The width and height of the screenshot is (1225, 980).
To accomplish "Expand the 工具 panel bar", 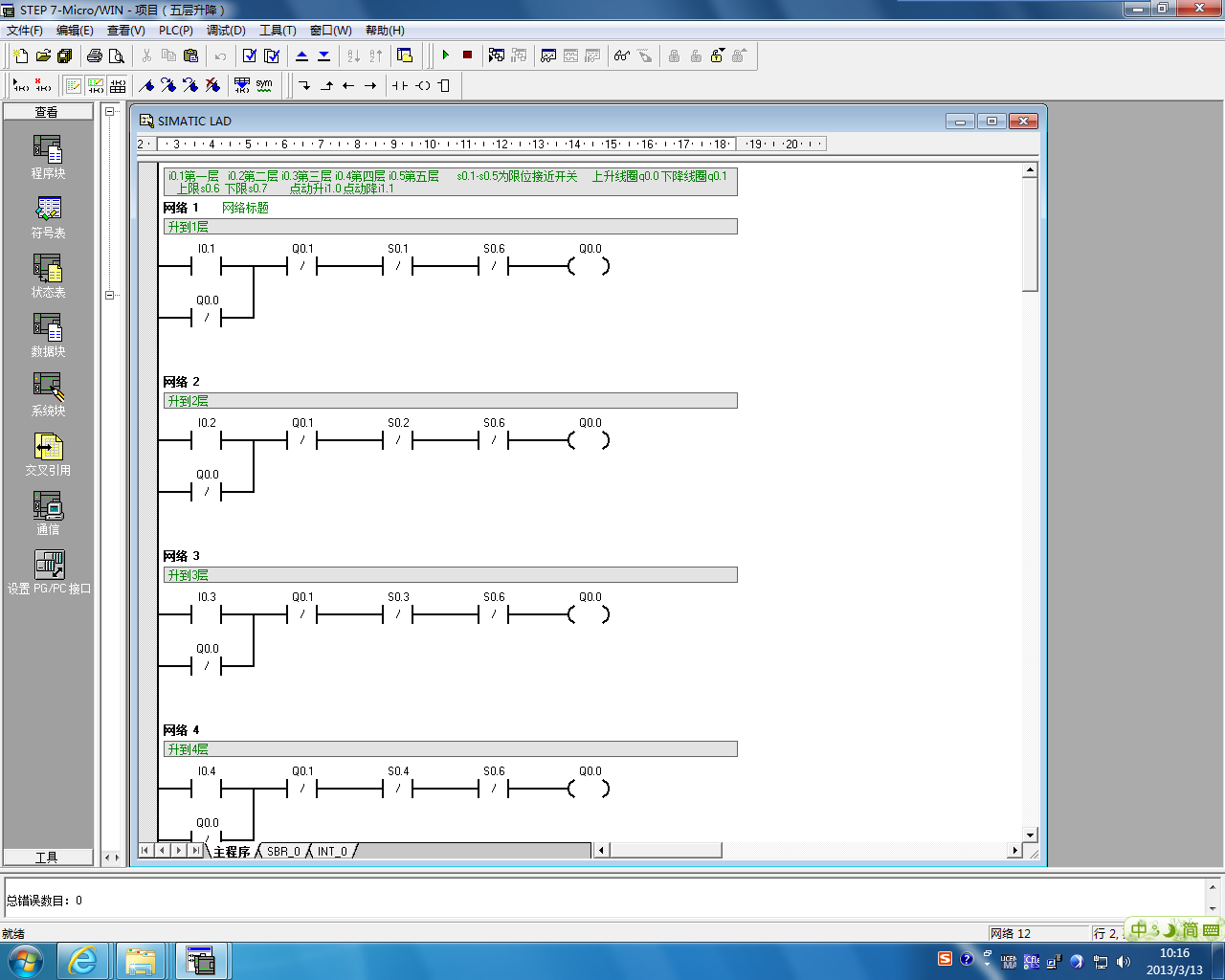I will [x=48, y=857].
